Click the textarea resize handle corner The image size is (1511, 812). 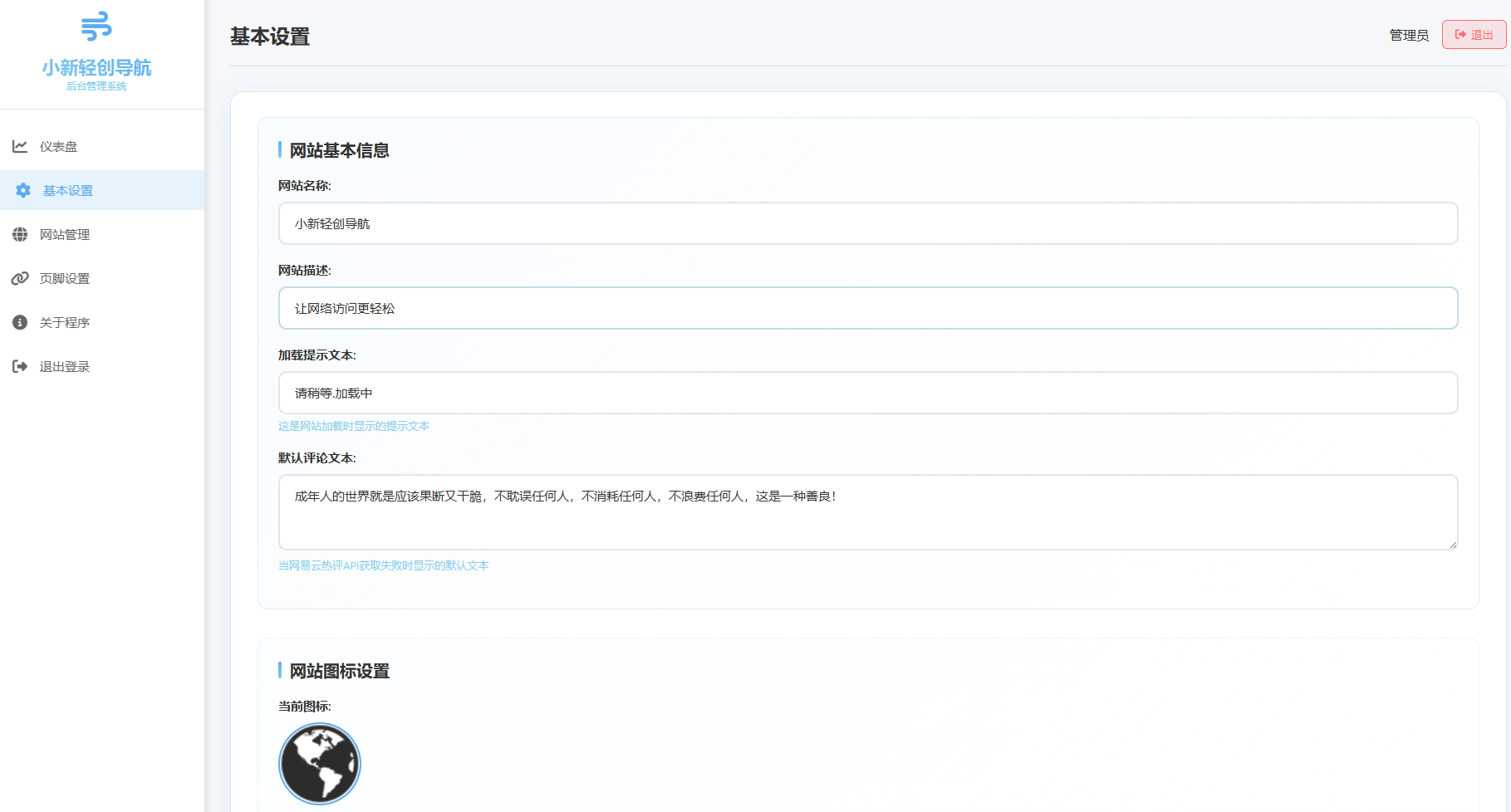click(x=1453, y=545)
